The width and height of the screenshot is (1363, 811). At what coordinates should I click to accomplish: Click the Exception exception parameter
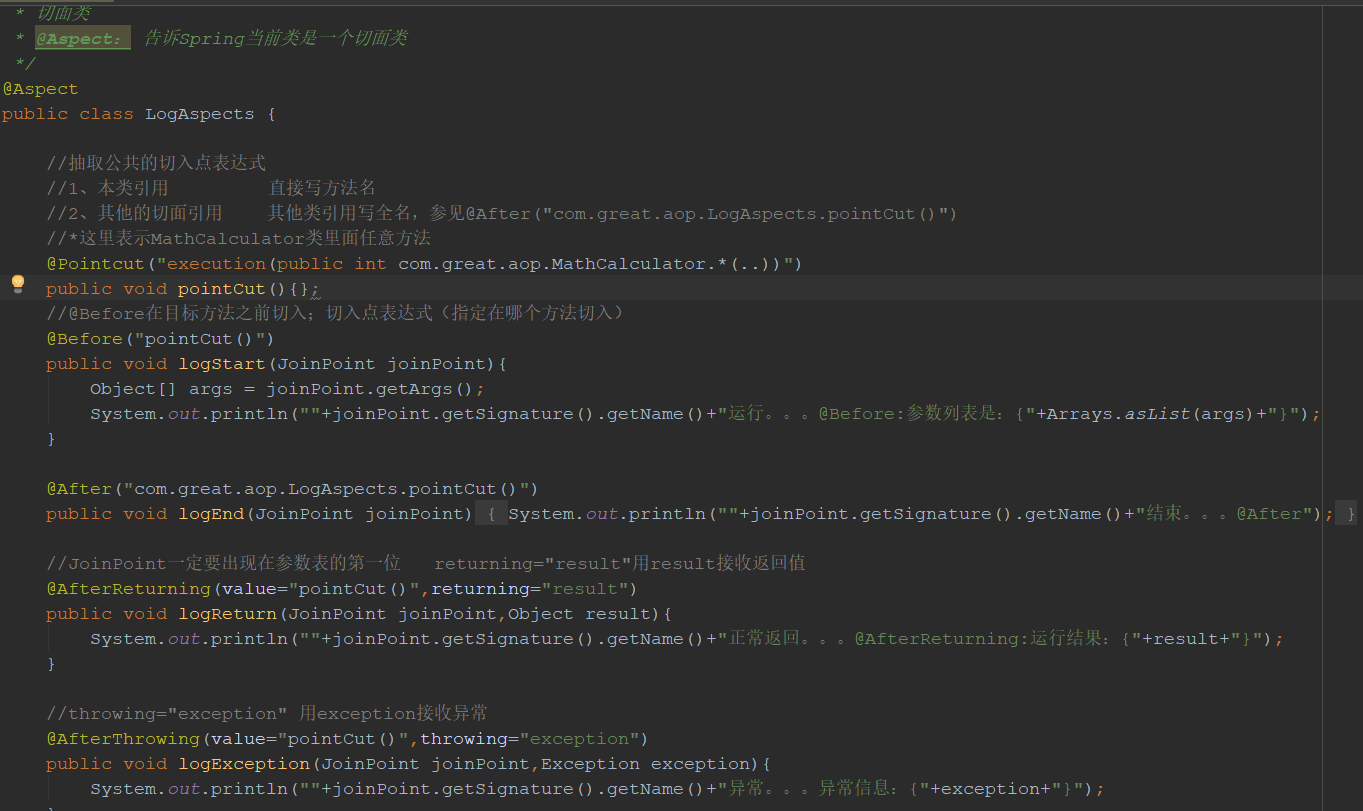click(x=646, y=764)
